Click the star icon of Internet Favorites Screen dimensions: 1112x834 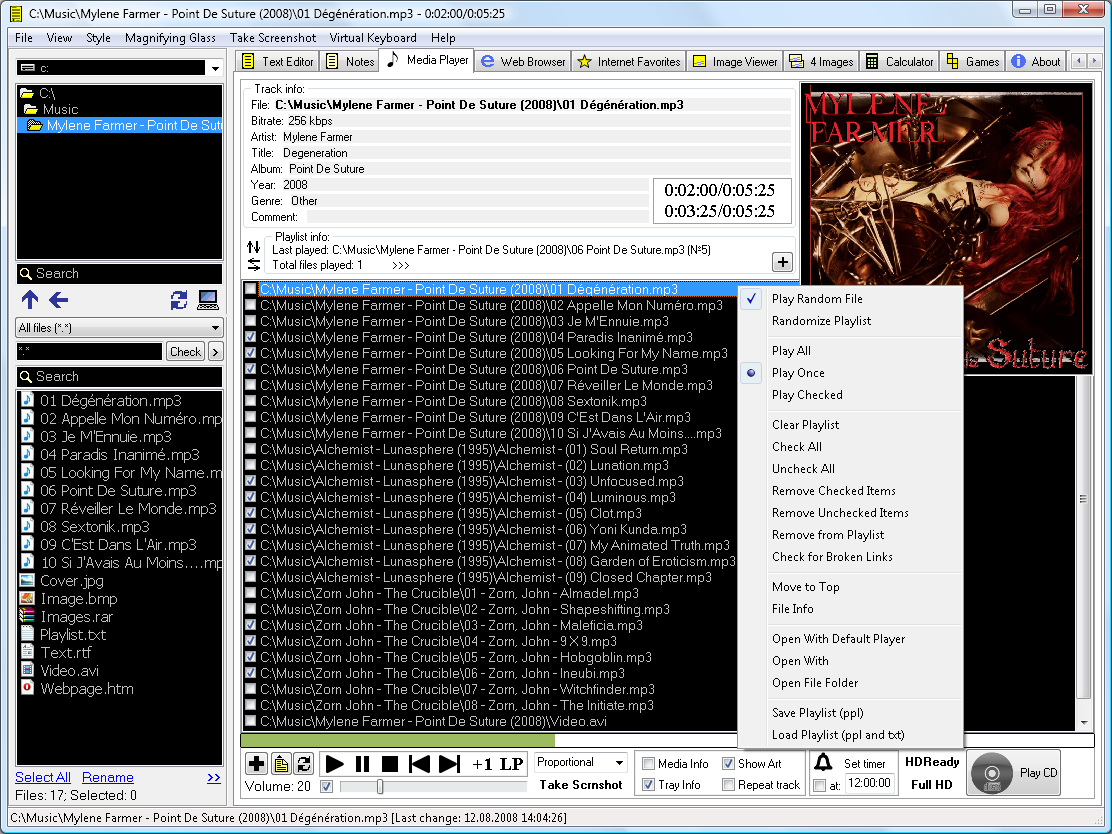coord(584,62)
